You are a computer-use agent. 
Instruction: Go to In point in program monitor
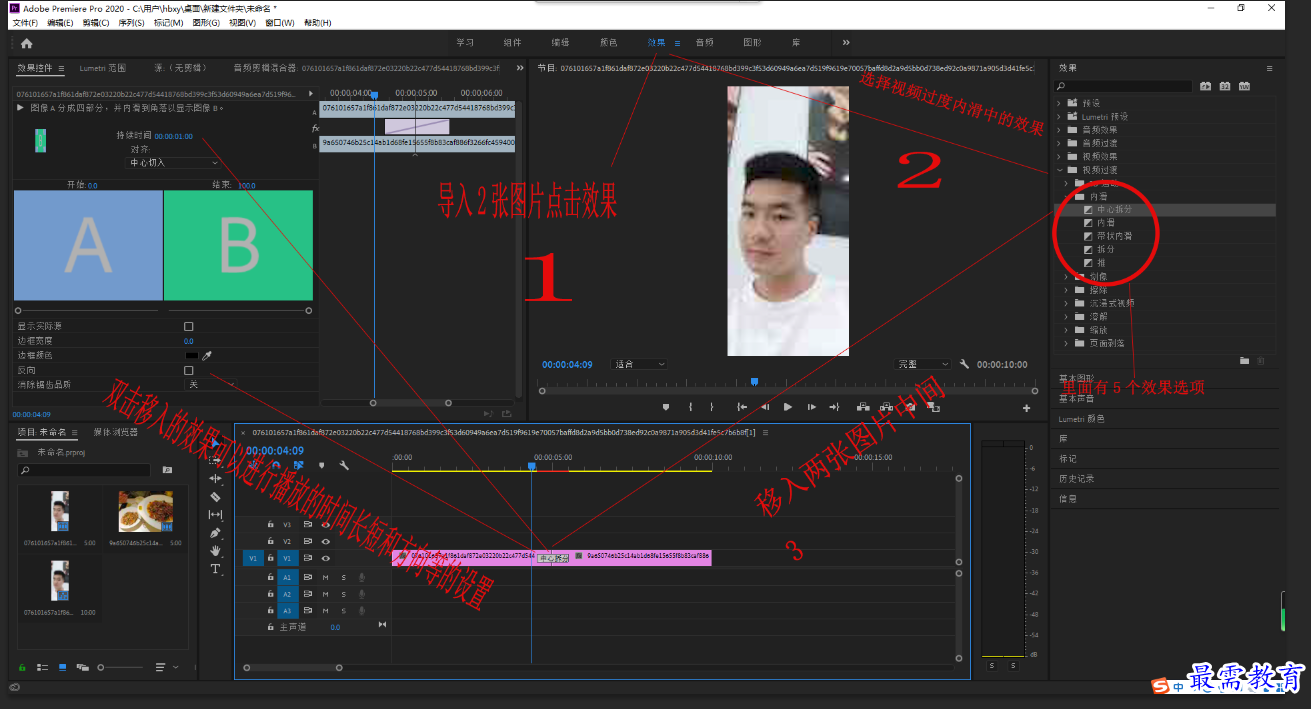point(742,407)
